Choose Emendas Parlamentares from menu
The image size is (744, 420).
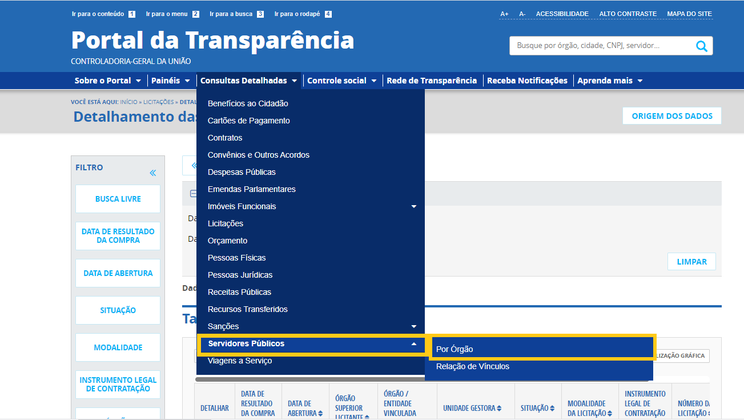click(251, 189)
